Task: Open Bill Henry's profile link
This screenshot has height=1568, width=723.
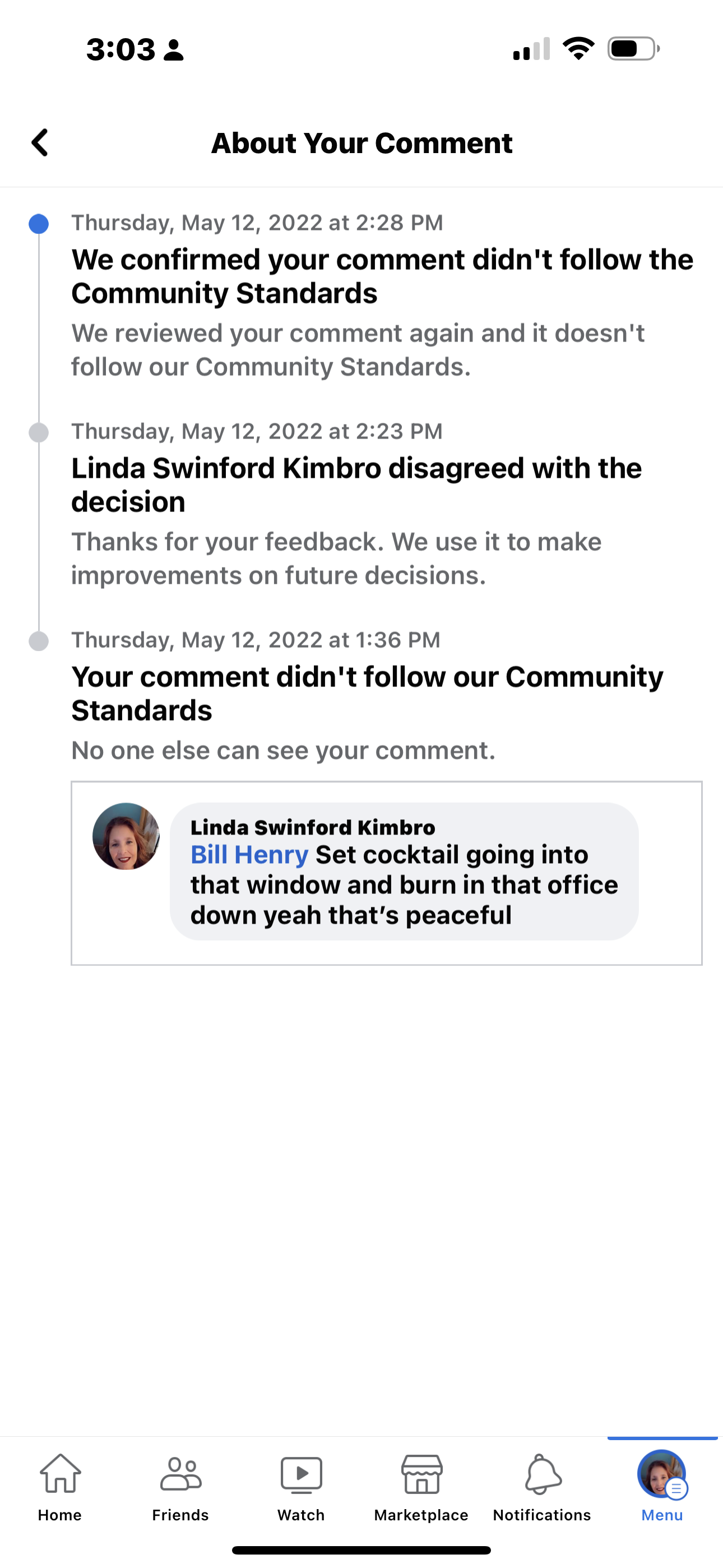Action: click(x=248, y=855)
